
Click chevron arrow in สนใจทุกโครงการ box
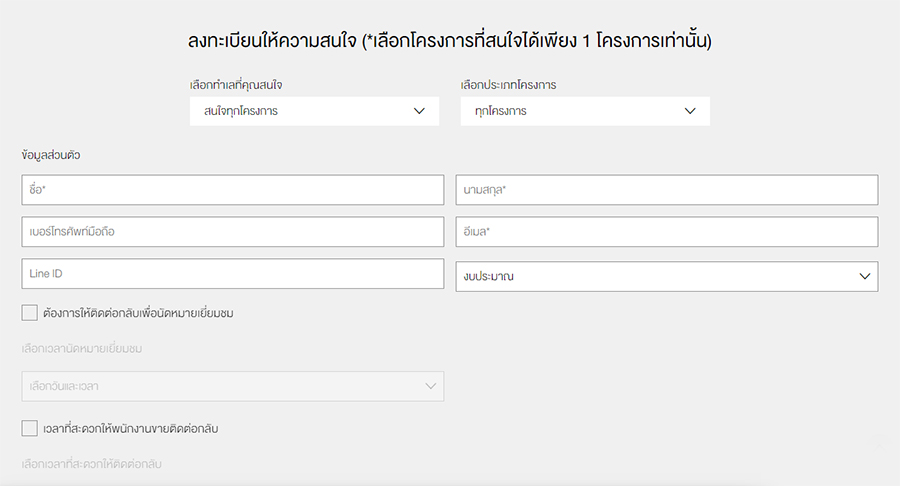tap(420, 111)
